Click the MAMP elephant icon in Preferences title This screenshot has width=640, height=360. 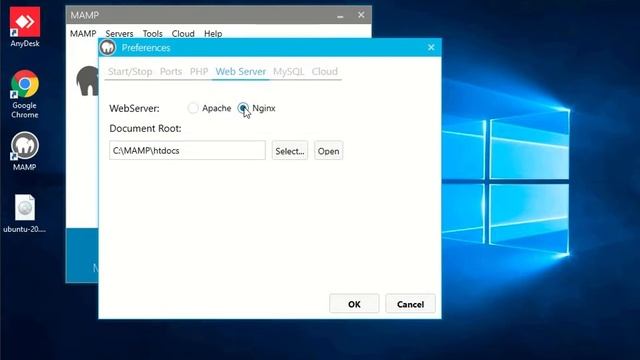pos(108,48)
